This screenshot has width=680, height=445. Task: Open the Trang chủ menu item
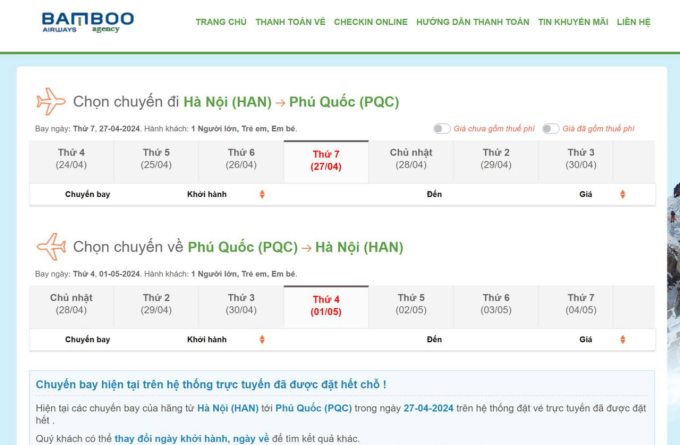221,21
